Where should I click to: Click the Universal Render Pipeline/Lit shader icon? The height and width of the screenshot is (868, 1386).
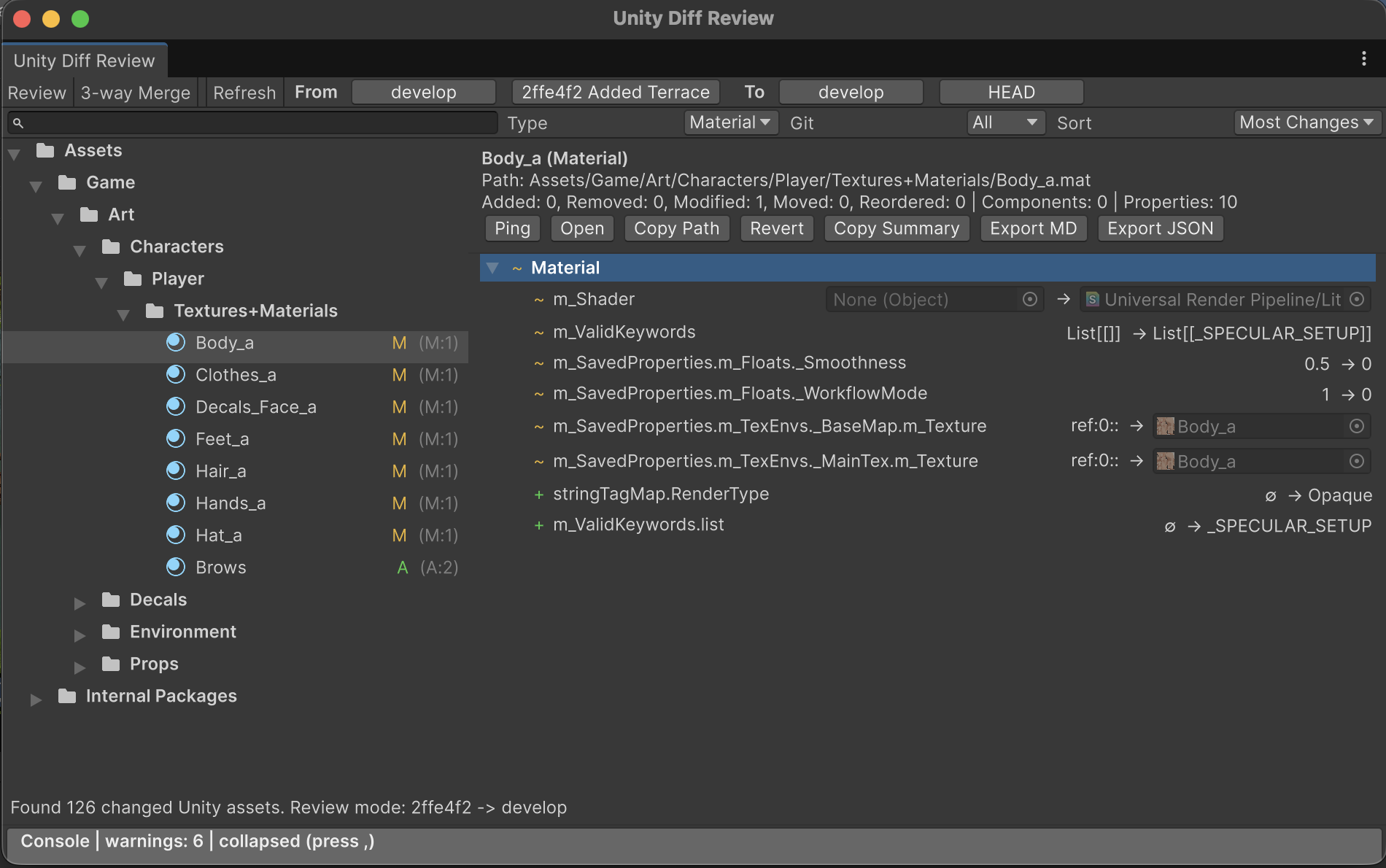click(x=1091, y=299)
